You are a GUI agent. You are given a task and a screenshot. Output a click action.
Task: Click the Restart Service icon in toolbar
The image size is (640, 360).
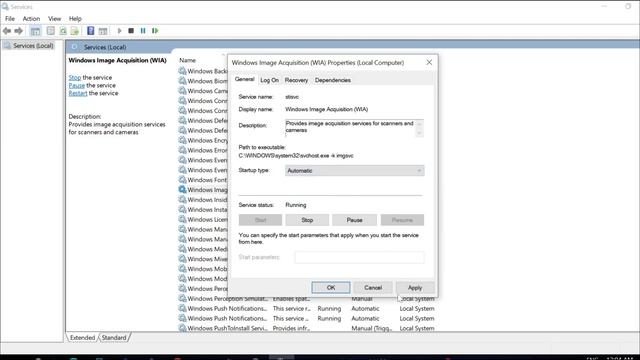click(155, 31)
